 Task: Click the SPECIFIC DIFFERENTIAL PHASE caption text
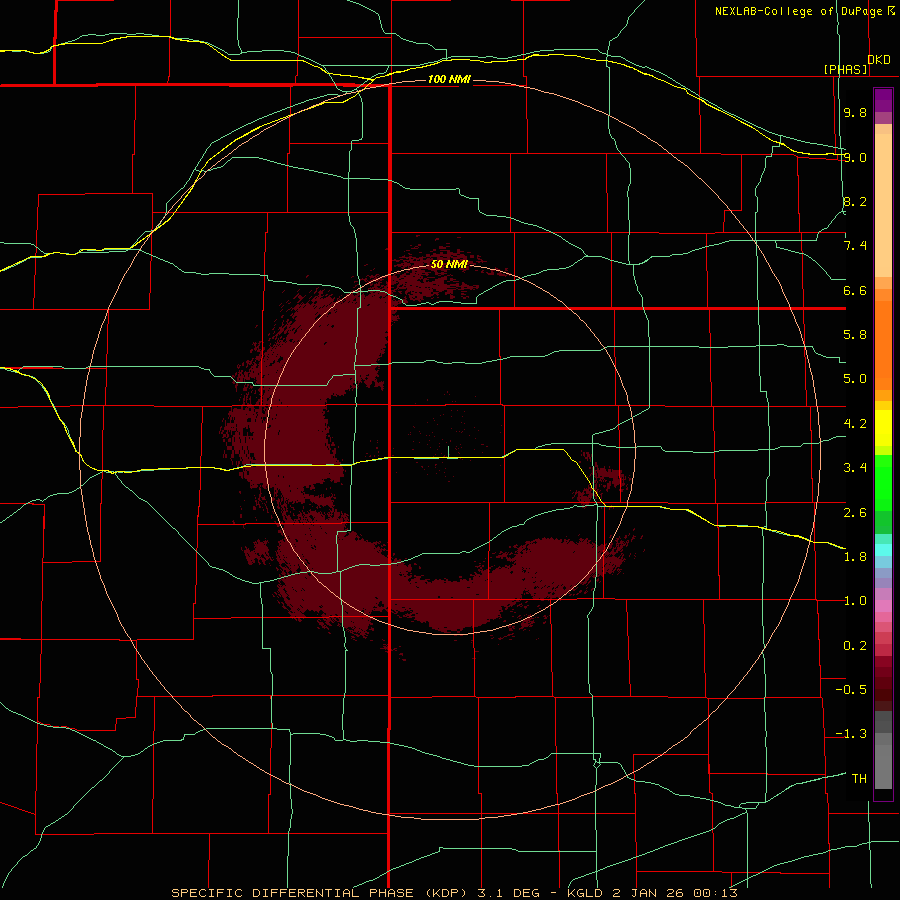pyautogui.click(x=292, y=893)
